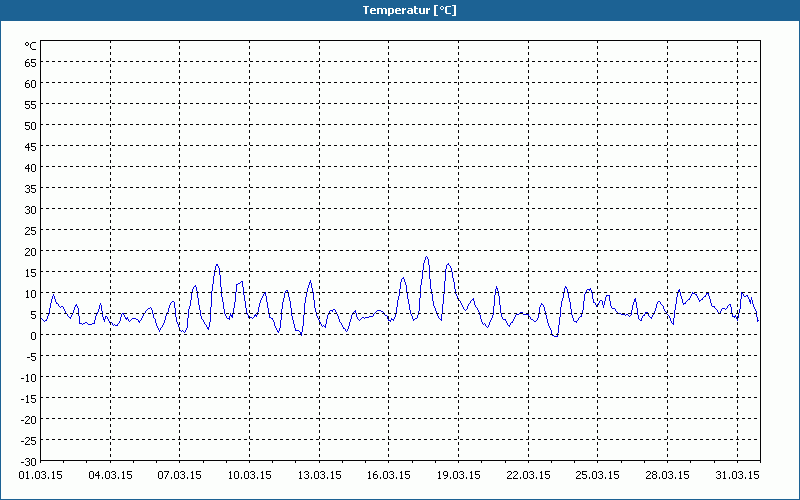
Task: Click the °C unit label on the axis
Action: 31,46
